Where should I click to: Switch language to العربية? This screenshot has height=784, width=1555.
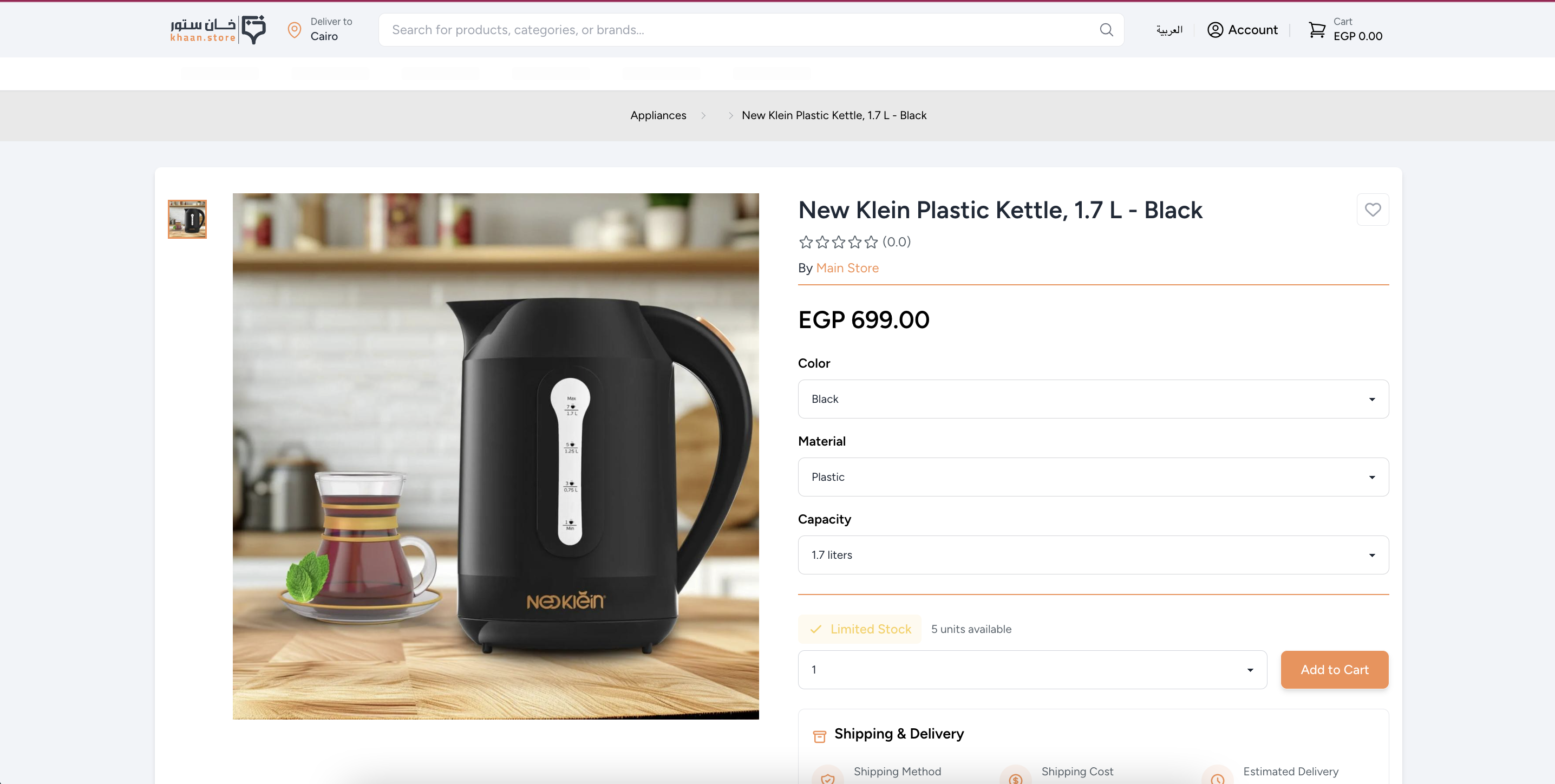pos(1168,30)
